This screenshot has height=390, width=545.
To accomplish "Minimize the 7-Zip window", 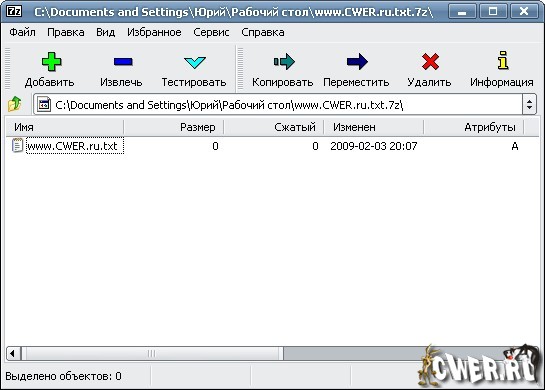I will (x=462, y=12).
